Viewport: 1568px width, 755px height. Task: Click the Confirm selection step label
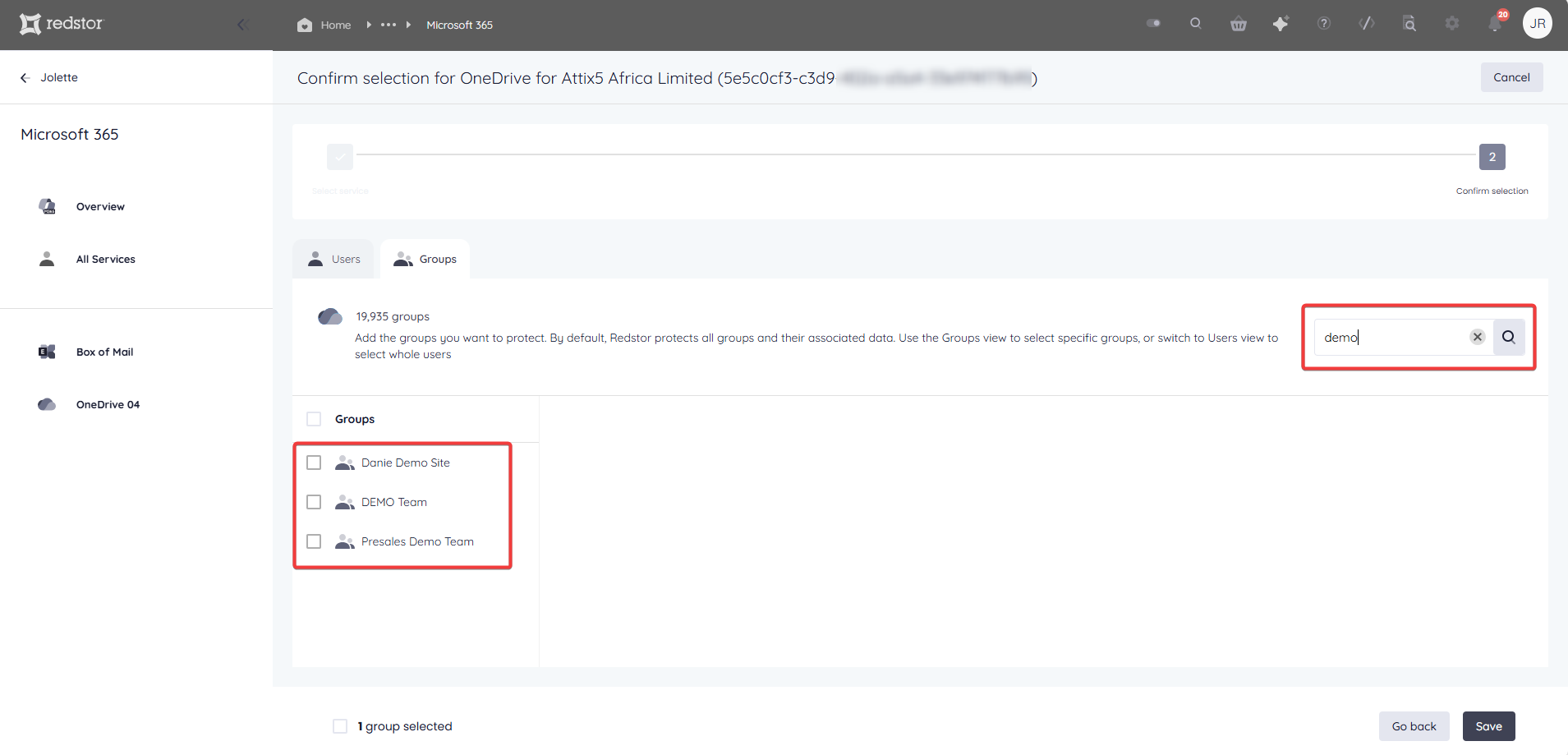[1492, 191]
